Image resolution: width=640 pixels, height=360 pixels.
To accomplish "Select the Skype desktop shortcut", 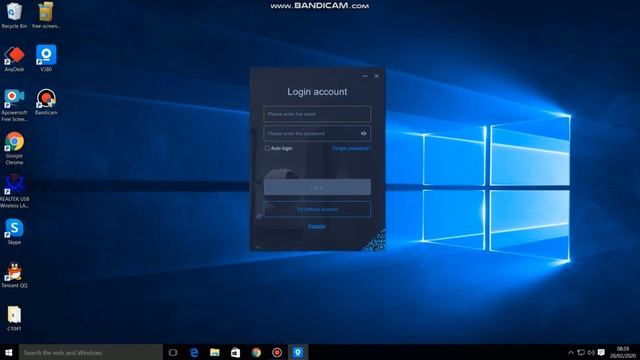I will click(14, 231).
